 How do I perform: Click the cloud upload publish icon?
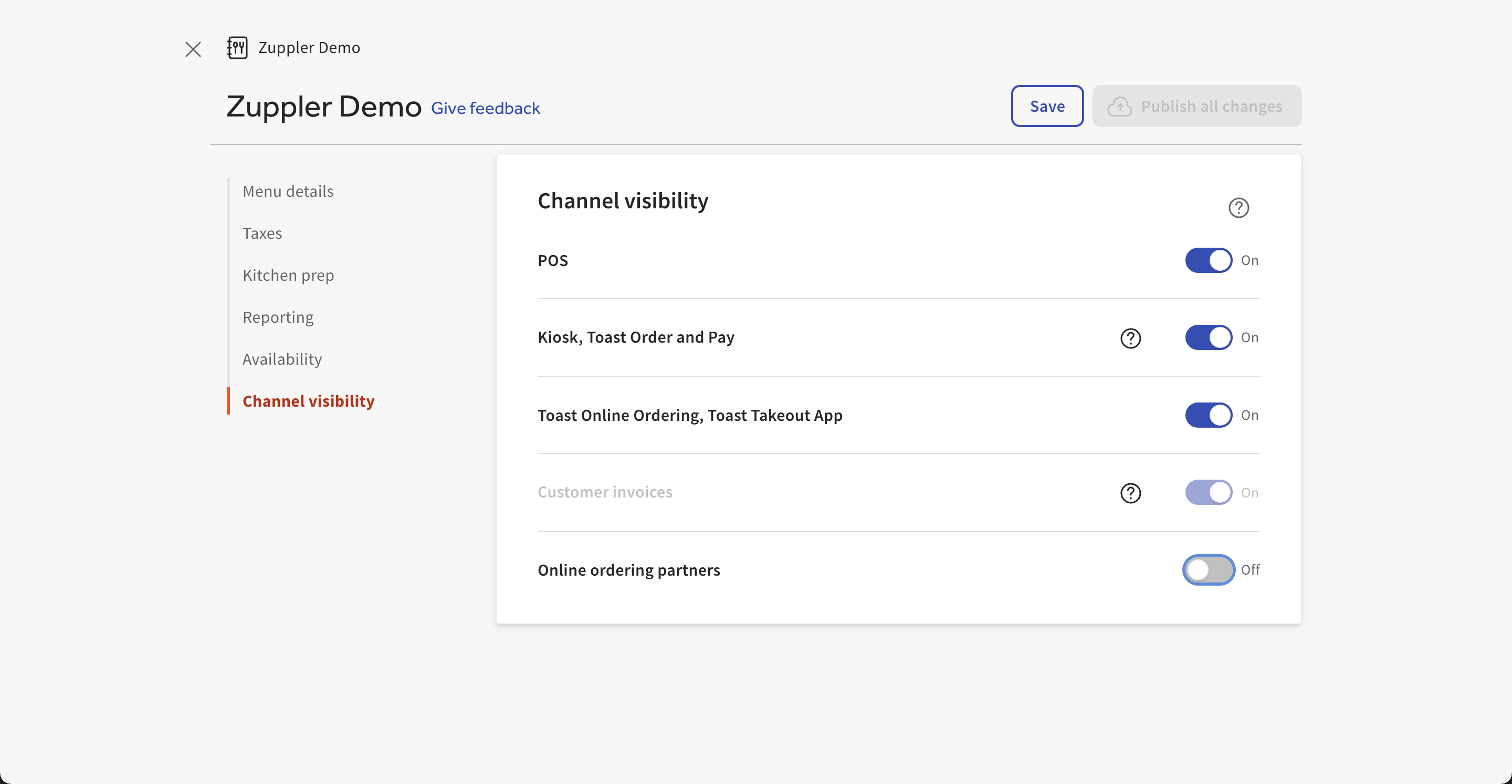(1119, 106)
